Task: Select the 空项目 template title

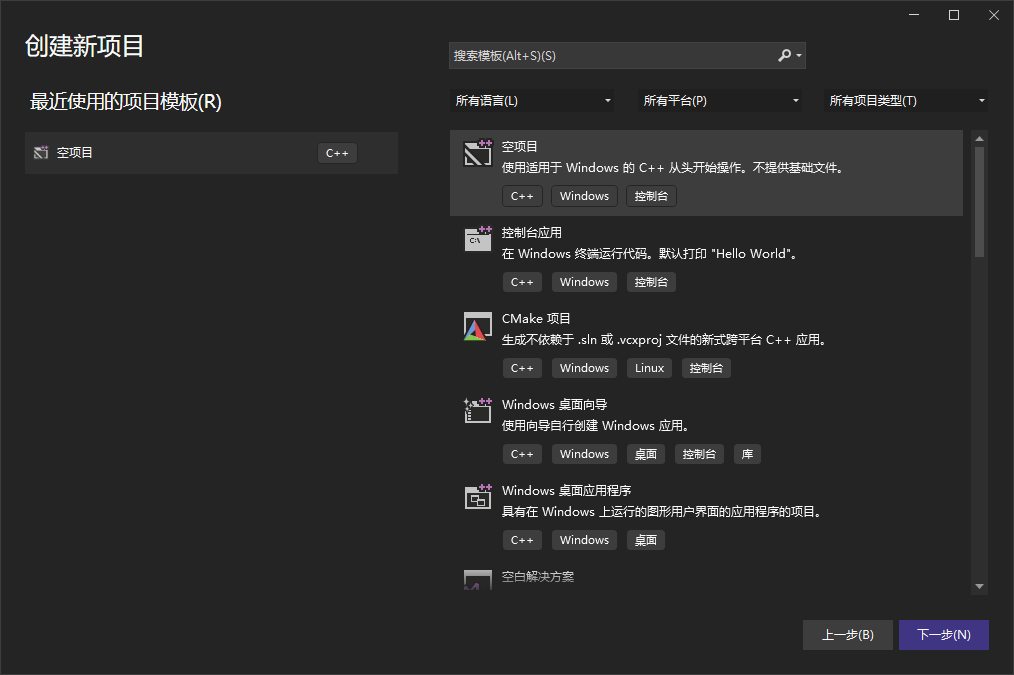Action: [x=519, y=147]
